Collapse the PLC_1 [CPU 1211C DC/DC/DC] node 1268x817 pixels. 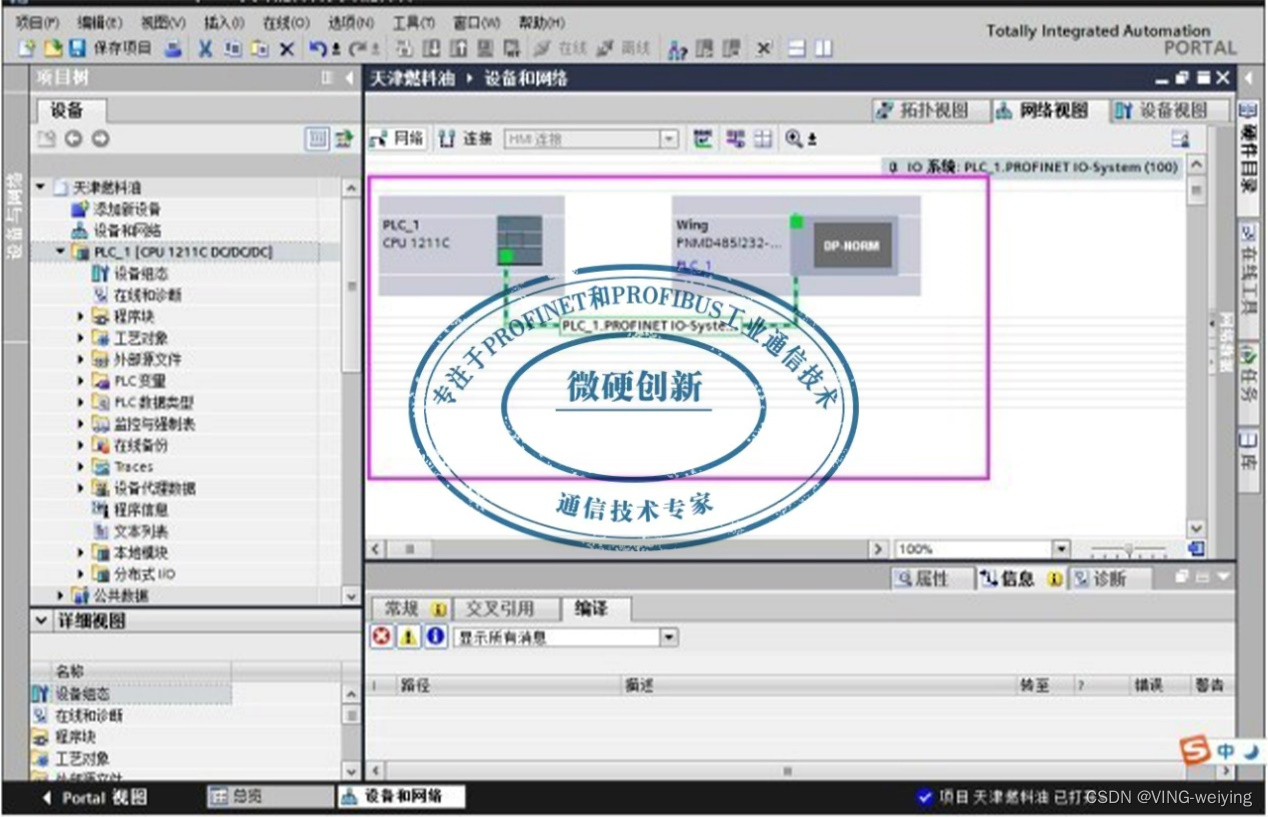60,252
